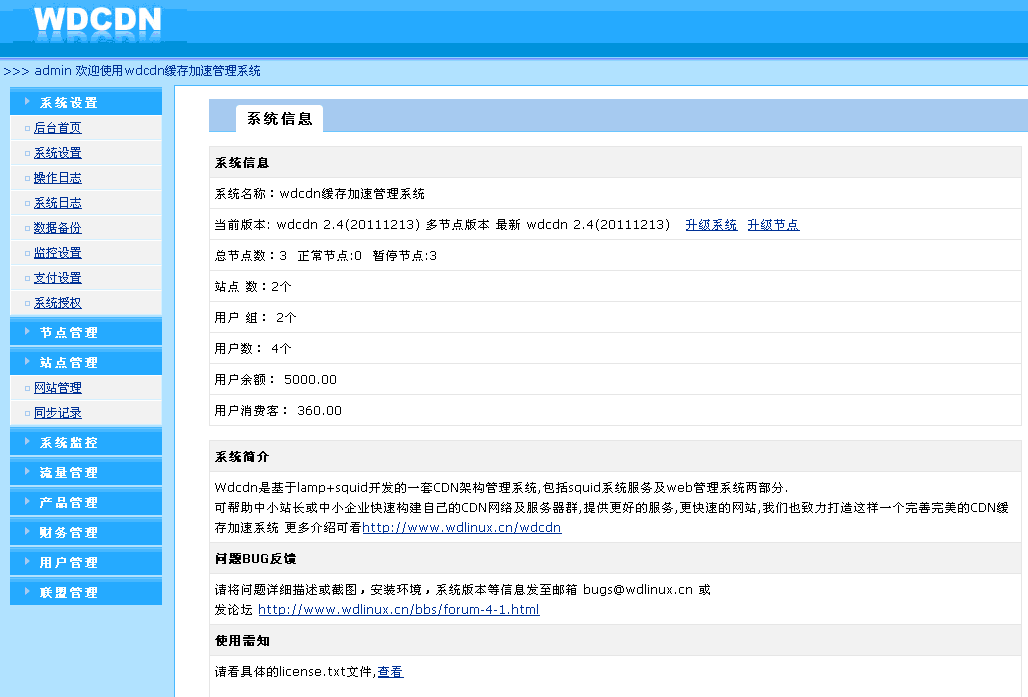
Task: Expand the 流量管理 section
Action: click(x=69, y=472)
